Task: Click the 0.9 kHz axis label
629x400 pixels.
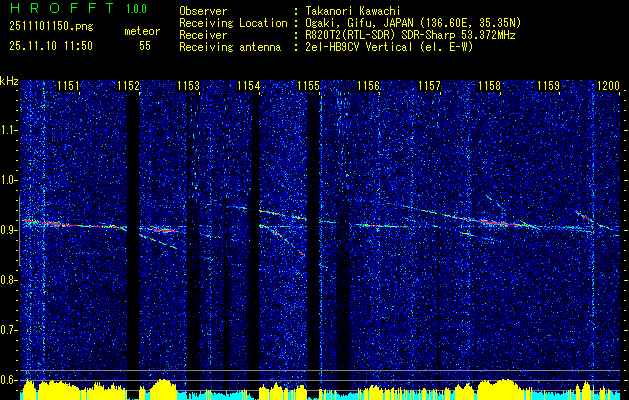Action: 9,230
